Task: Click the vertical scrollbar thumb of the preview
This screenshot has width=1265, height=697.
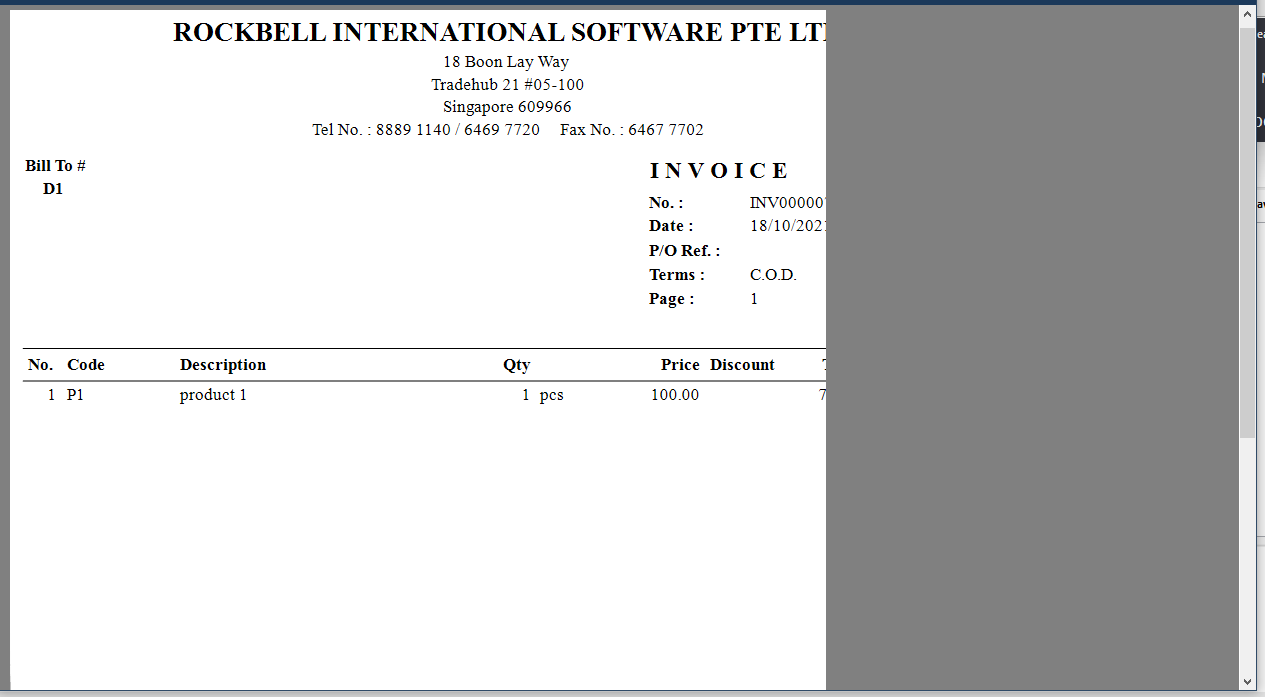Action: pos(1247,231)
